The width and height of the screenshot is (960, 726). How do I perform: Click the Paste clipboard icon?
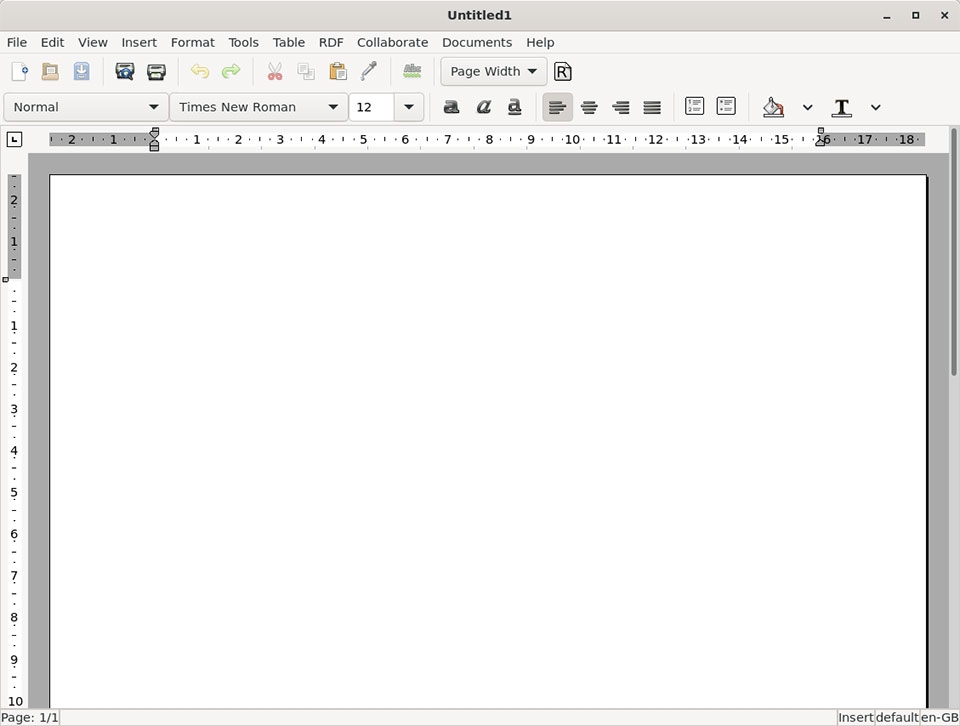tap(338, 71)
